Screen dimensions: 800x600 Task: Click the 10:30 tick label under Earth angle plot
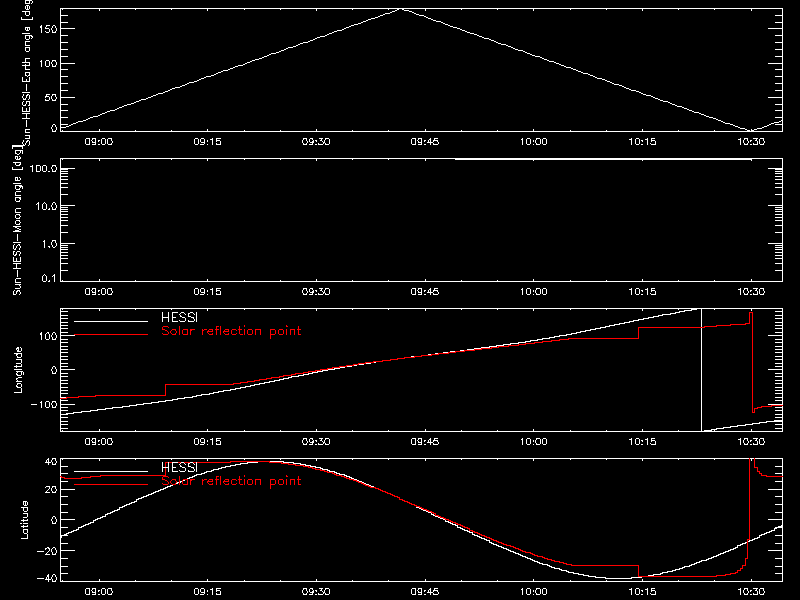(751, 141)
